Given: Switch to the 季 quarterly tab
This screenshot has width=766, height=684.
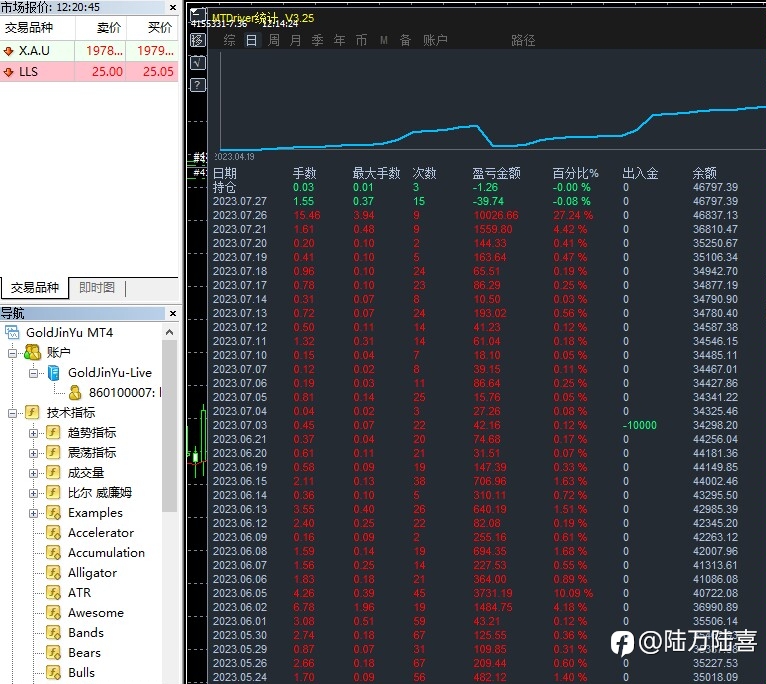Looking at the screenshot, I should click(318, 40).
